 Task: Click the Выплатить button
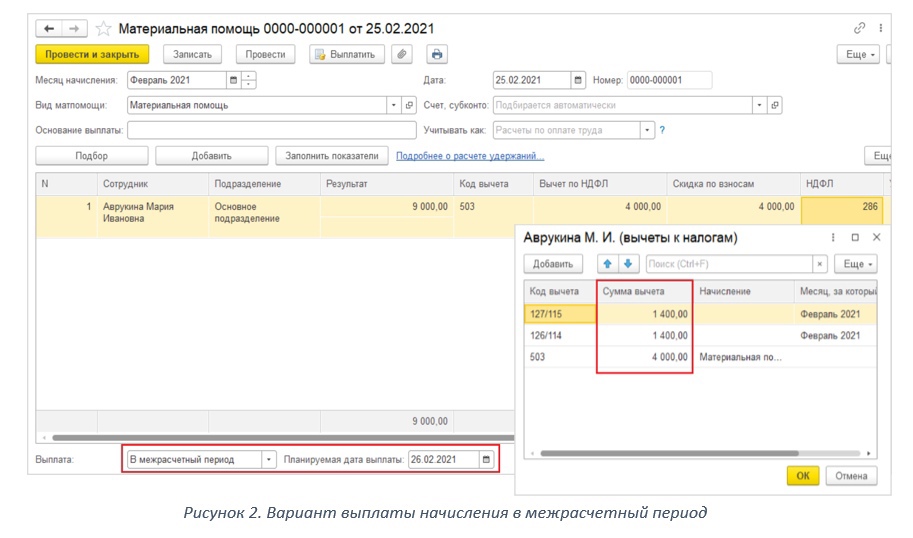coord(346,54)
